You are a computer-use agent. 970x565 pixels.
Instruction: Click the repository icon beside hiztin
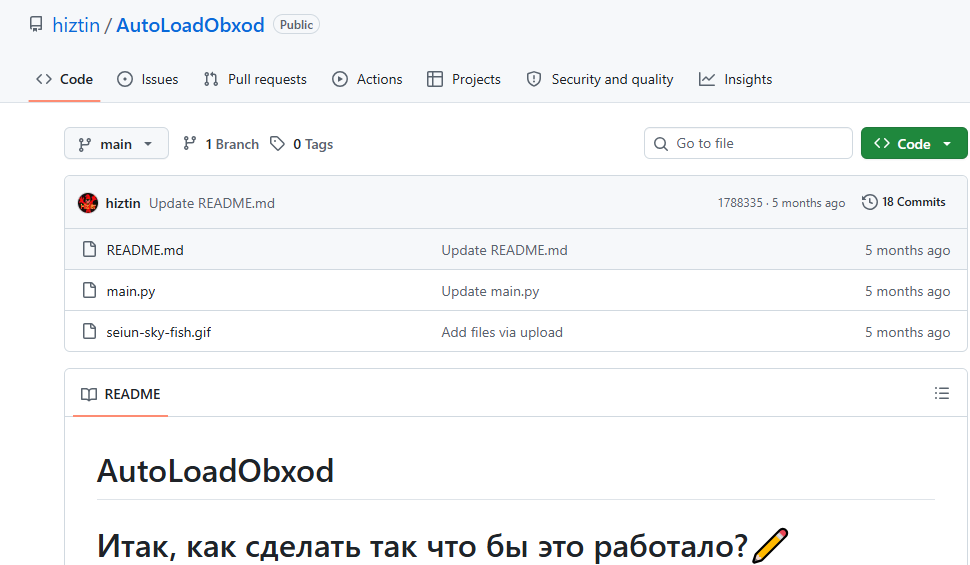pos(36,25)
